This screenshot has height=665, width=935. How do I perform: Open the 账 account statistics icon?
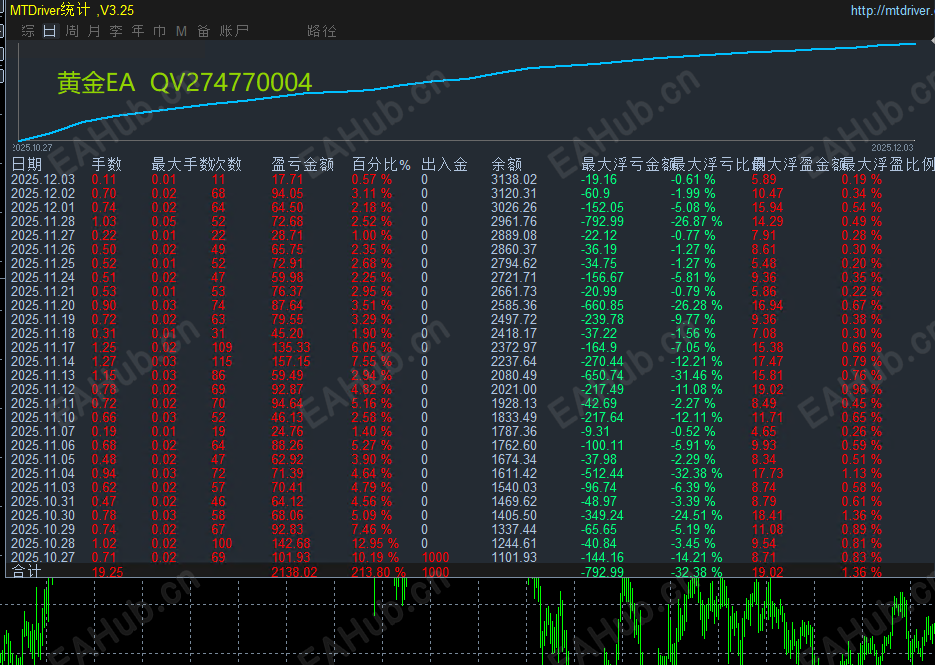(226, 31)
